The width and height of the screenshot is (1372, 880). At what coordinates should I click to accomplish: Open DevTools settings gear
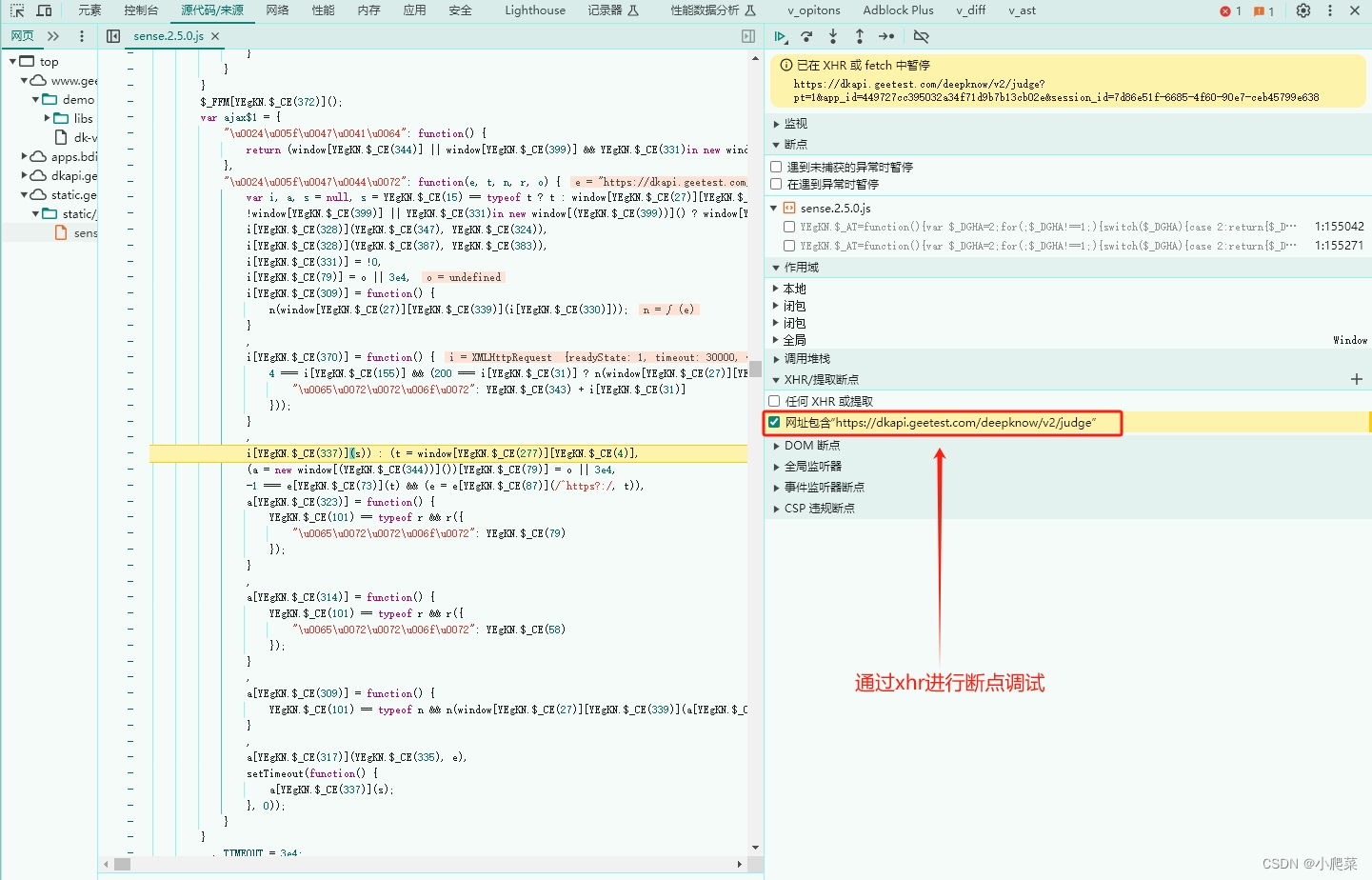[1303, 10]
